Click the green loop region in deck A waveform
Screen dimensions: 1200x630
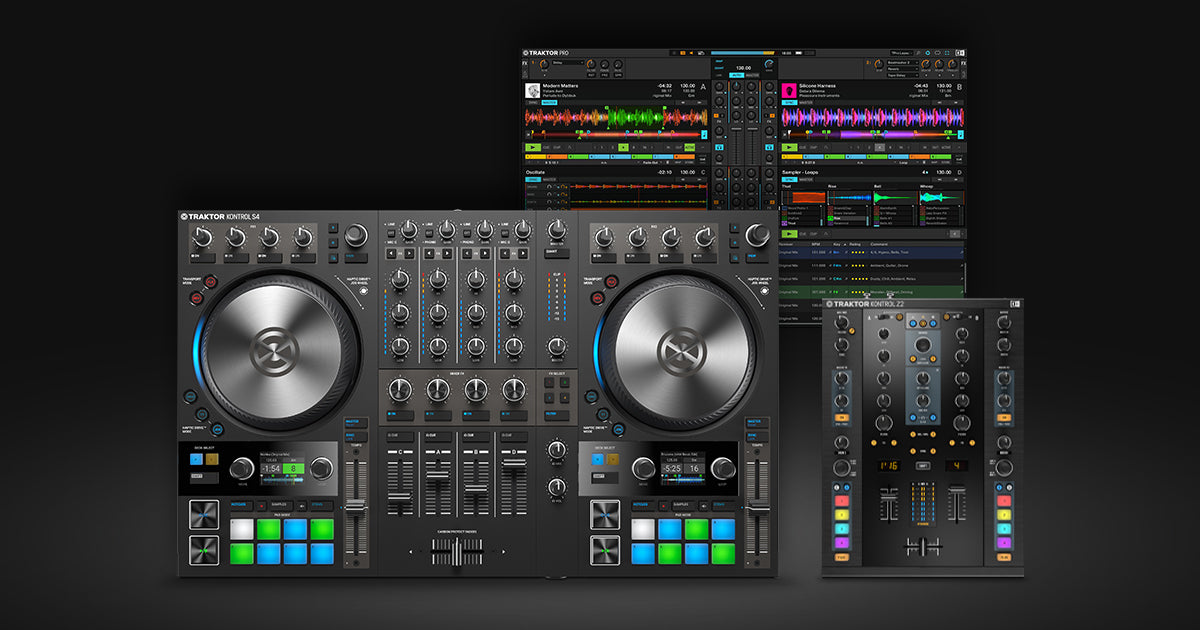(x=636, y=117)
